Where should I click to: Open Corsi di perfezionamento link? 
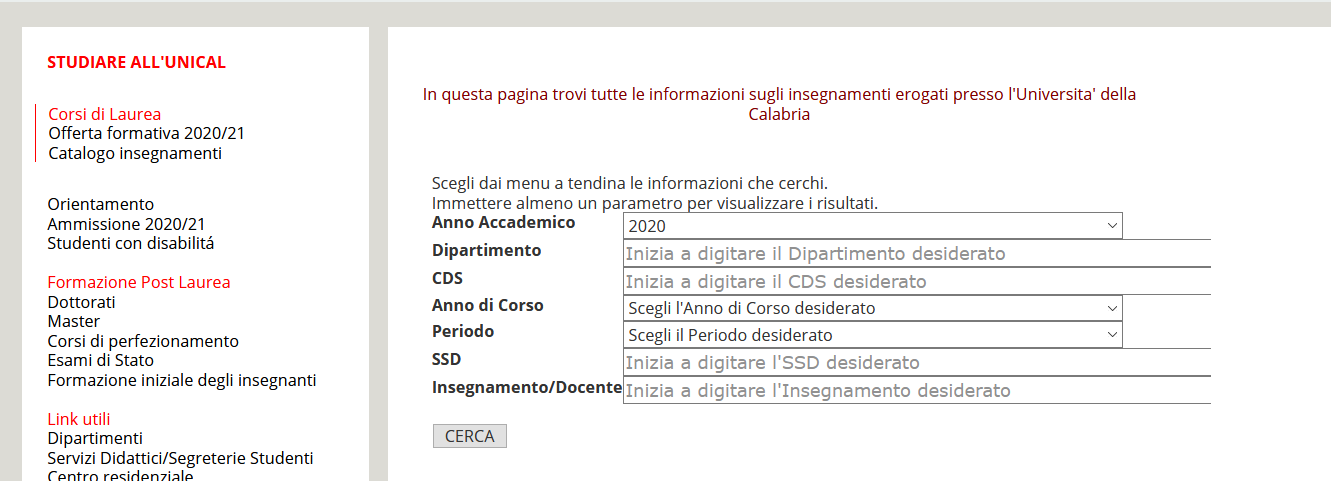click(x=143, y=341)
